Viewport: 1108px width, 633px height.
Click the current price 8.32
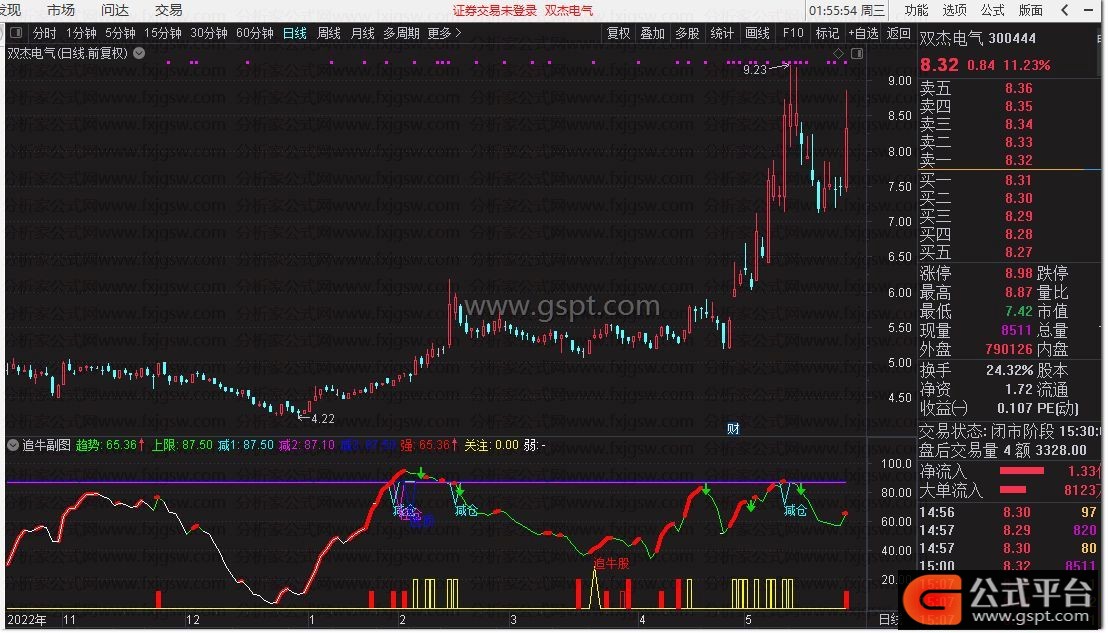pyautogui.click(x=939, y=65)
